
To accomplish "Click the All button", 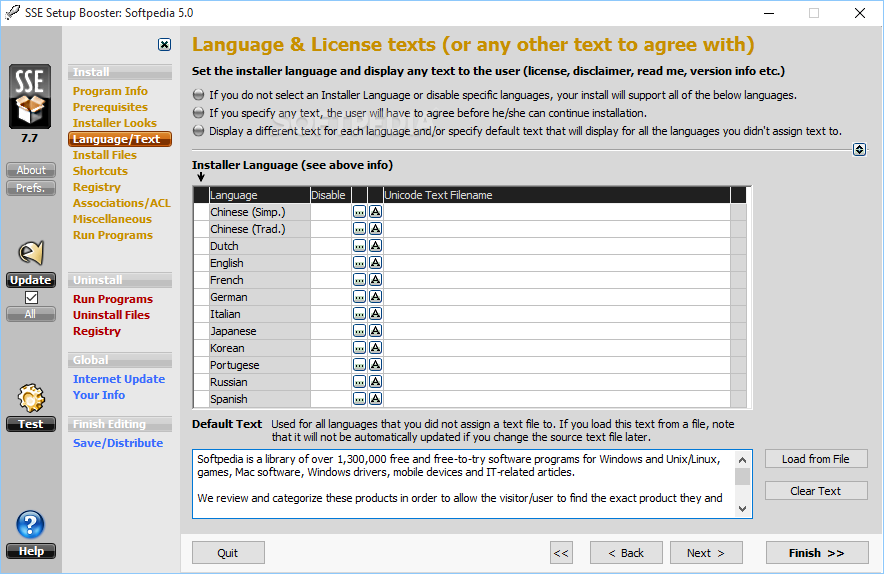I will (31, 314).
